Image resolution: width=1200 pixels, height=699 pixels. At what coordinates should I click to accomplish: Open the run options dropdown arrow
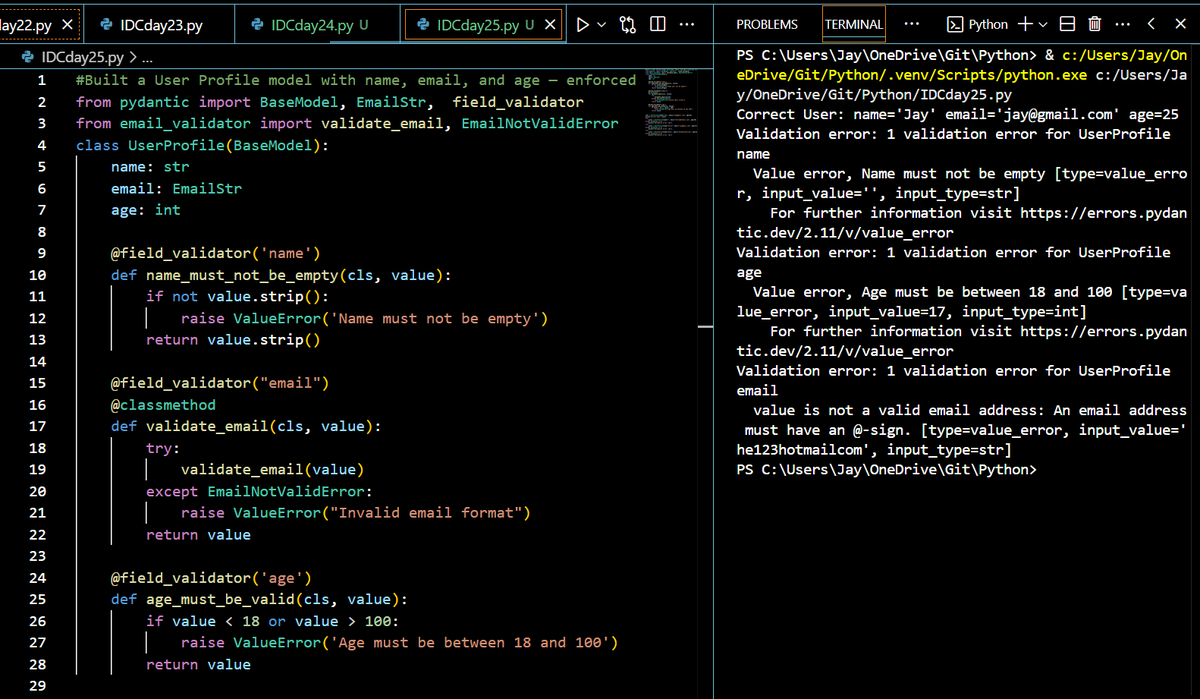click(x=602, y=24)
